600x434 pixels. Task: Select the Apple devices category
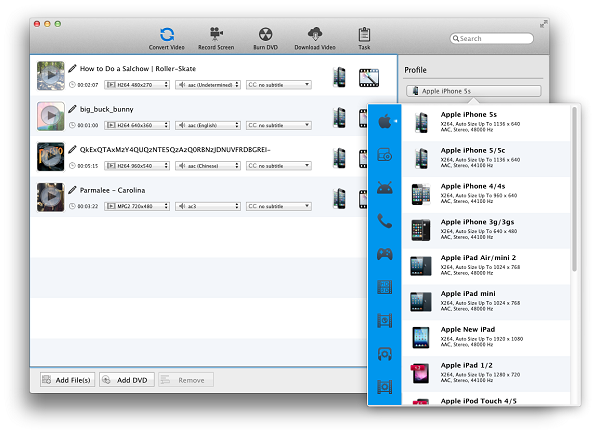(x=385, y=122)
